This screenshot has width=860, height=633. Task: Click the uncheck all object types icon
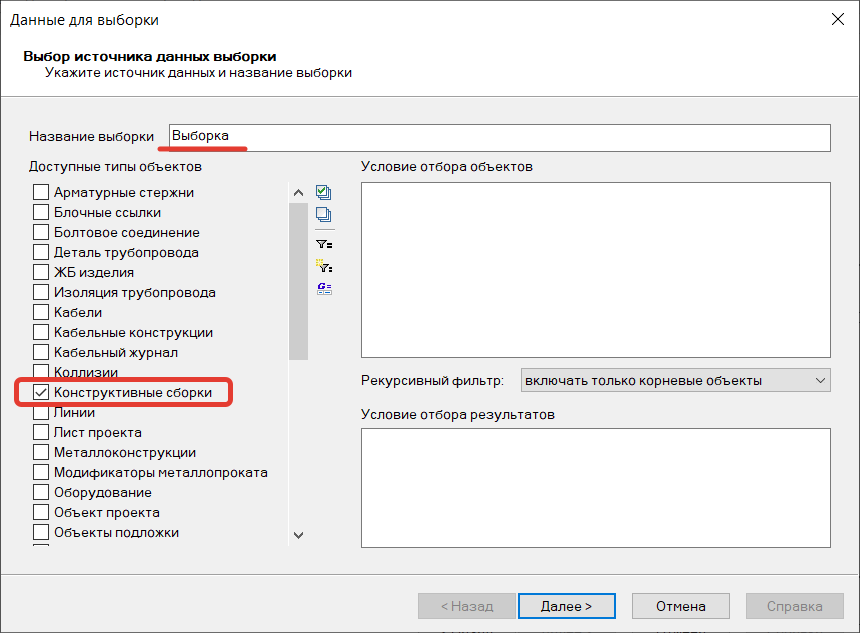click(323, 215)
